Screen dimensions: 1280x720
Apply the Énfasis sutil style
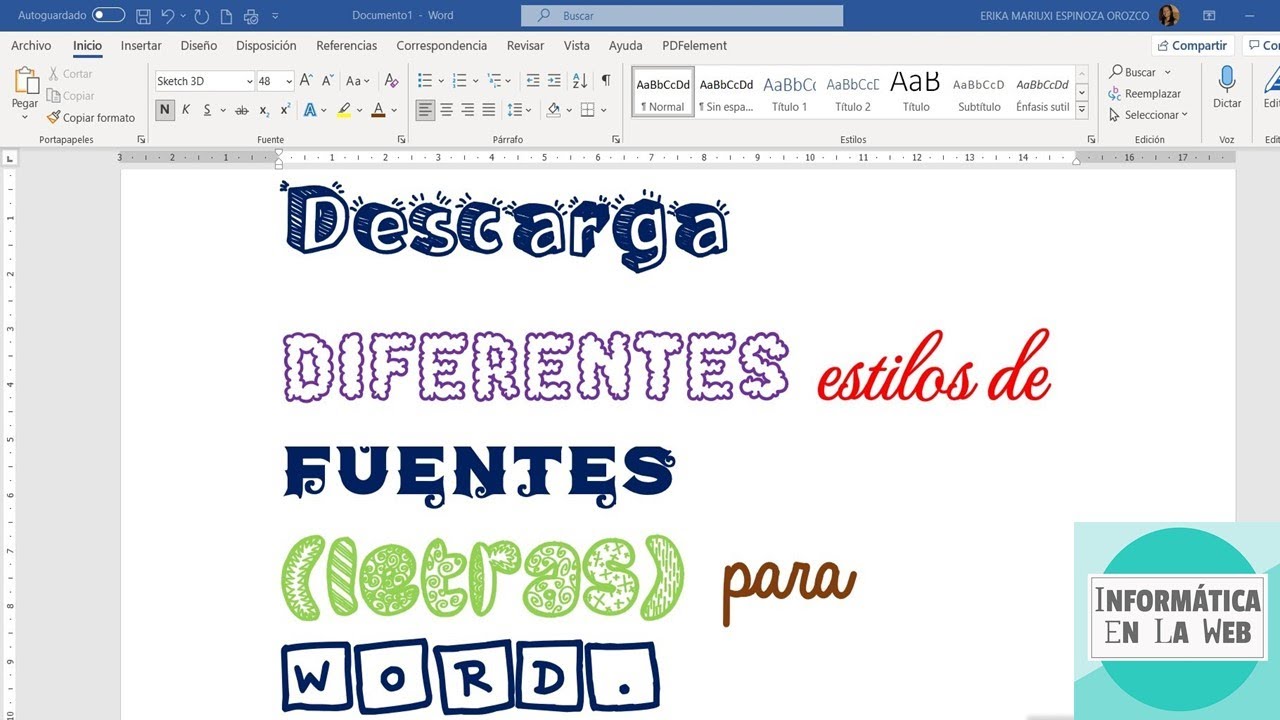[1042, 92]
